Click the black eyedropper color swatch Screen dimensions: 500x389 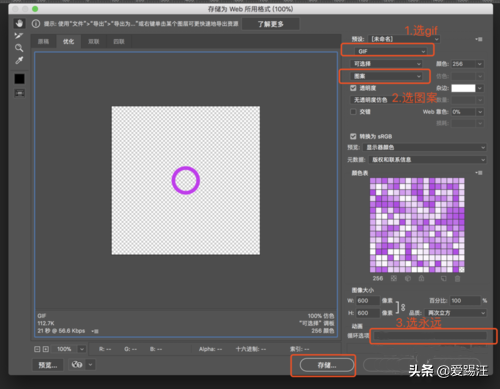click(x=19, y=79)
